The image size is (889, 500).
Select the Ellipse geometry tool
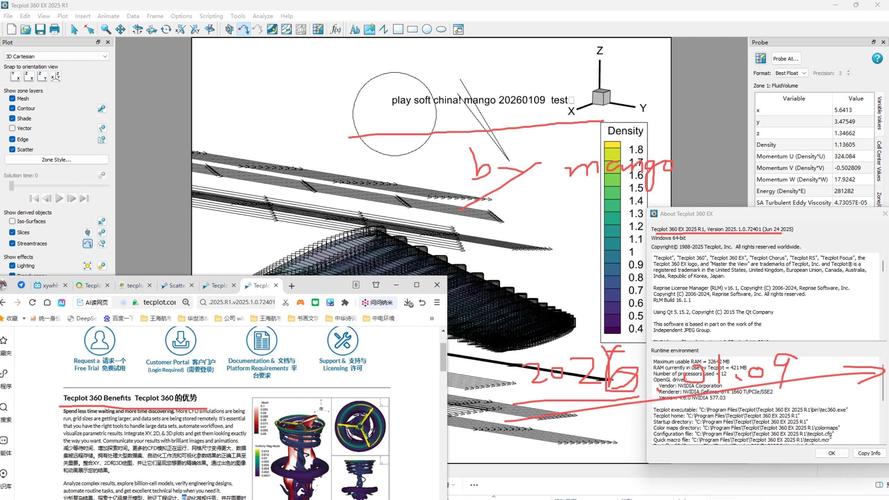click(x=441, y=29)
